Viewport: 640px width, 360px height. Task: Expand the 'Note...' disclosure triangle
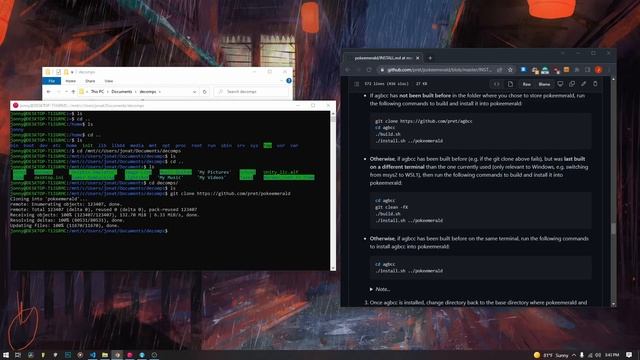coord(371,289)
